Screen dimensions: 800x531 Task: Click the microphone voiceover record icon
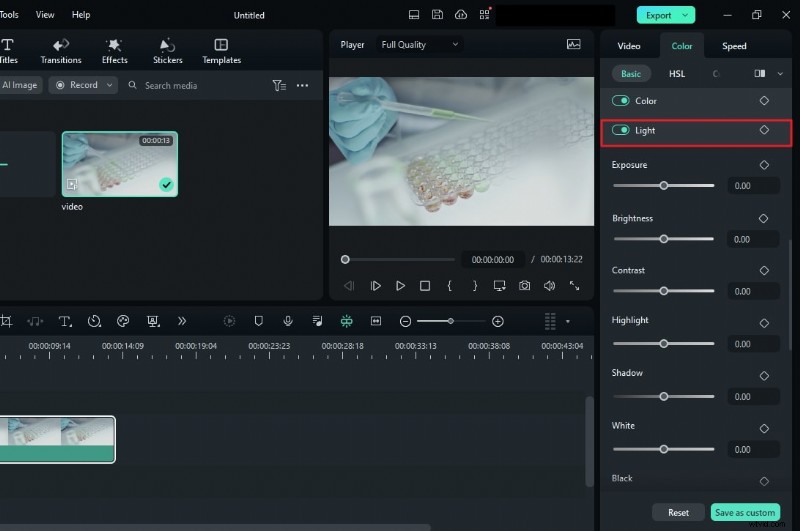point(288,321)
